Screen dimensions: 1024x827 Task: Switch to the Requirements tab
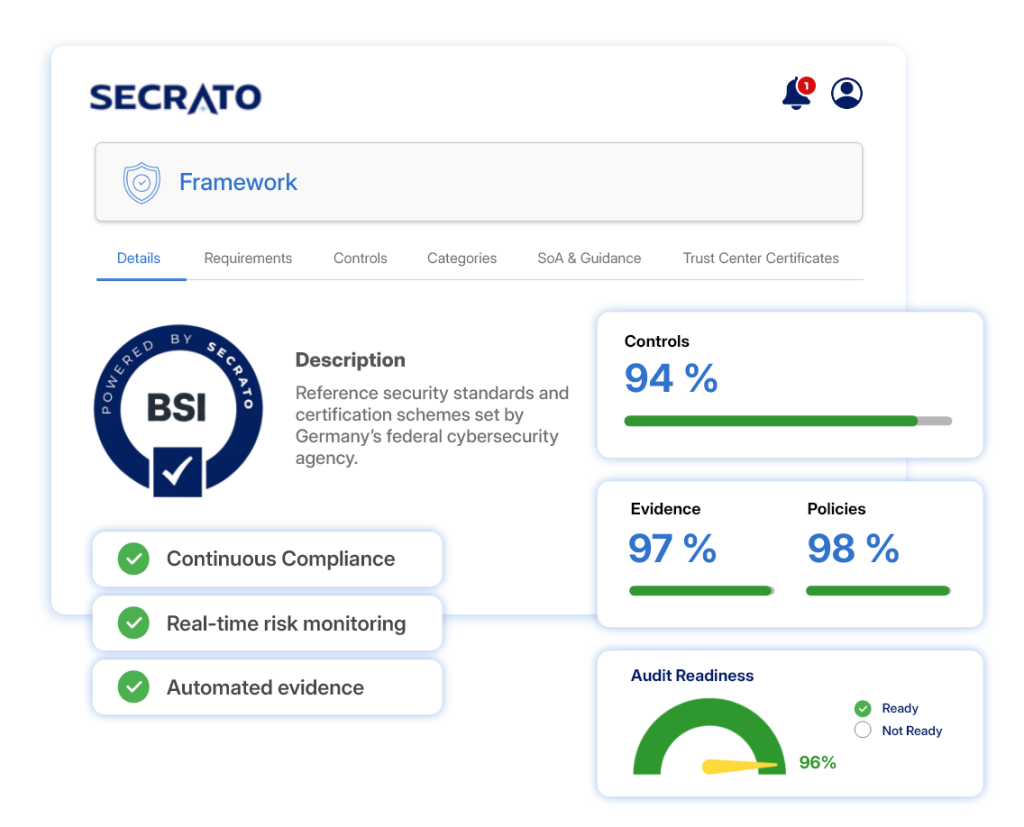(x=248, y=258)
